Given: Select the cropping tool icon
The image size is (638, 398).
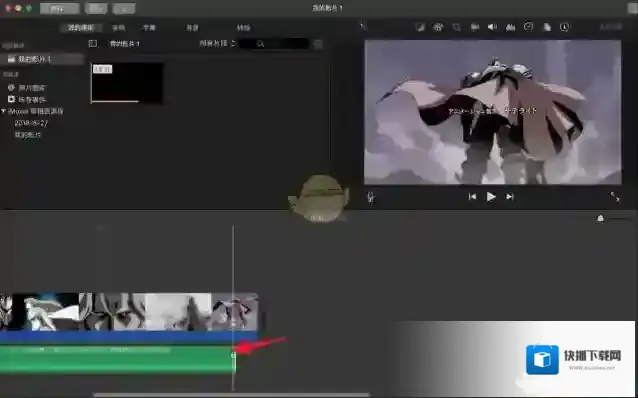Looking at the screenshot, I should (x=457, y=27).
